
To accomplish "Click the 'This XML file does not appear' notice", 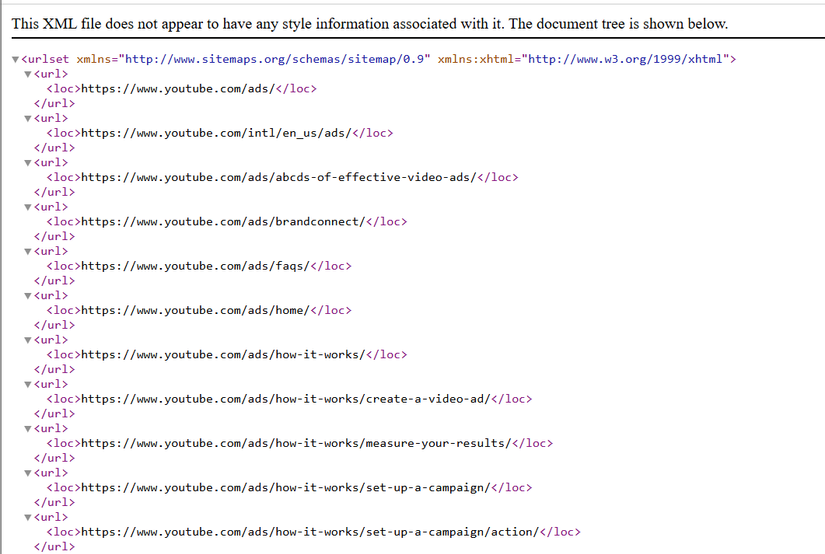I will click(370, 24).
